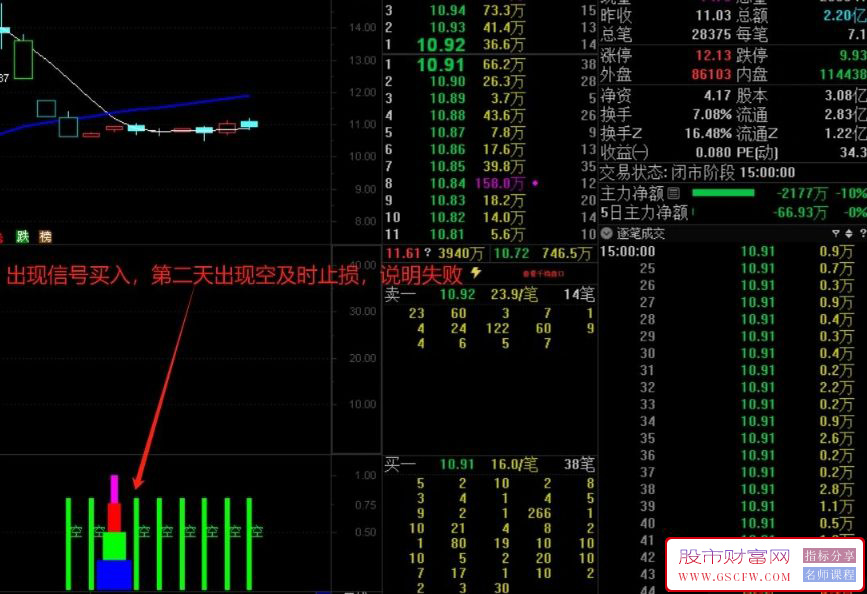Click the up-down sort icon in 逐笔成交 header
Screen dimensions: 867x594
coord(849,233)
